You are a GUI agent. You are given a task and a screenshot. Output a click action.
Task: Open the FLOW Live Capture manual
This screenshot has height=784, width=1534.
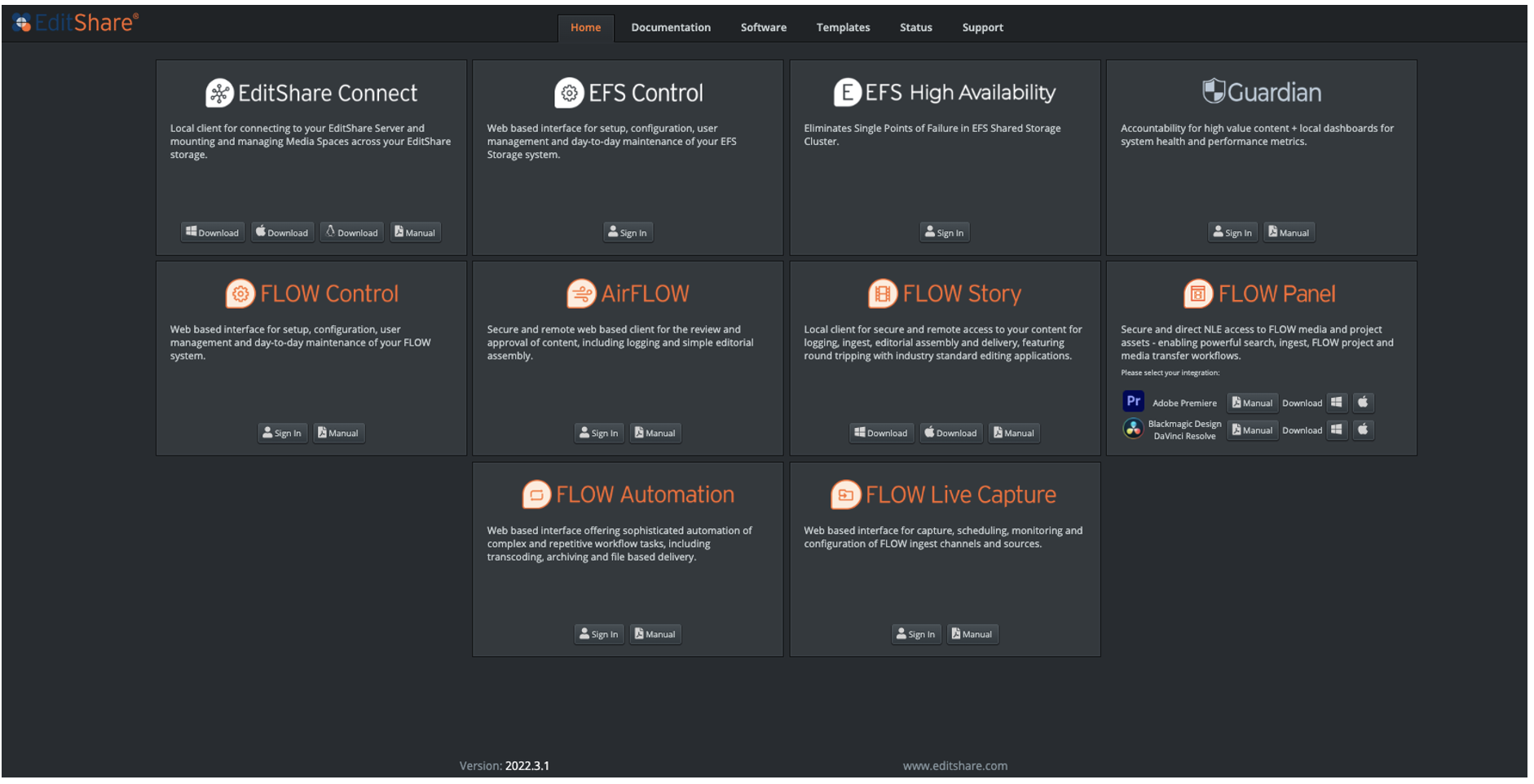pyautogui.click(x=972, y=634)
